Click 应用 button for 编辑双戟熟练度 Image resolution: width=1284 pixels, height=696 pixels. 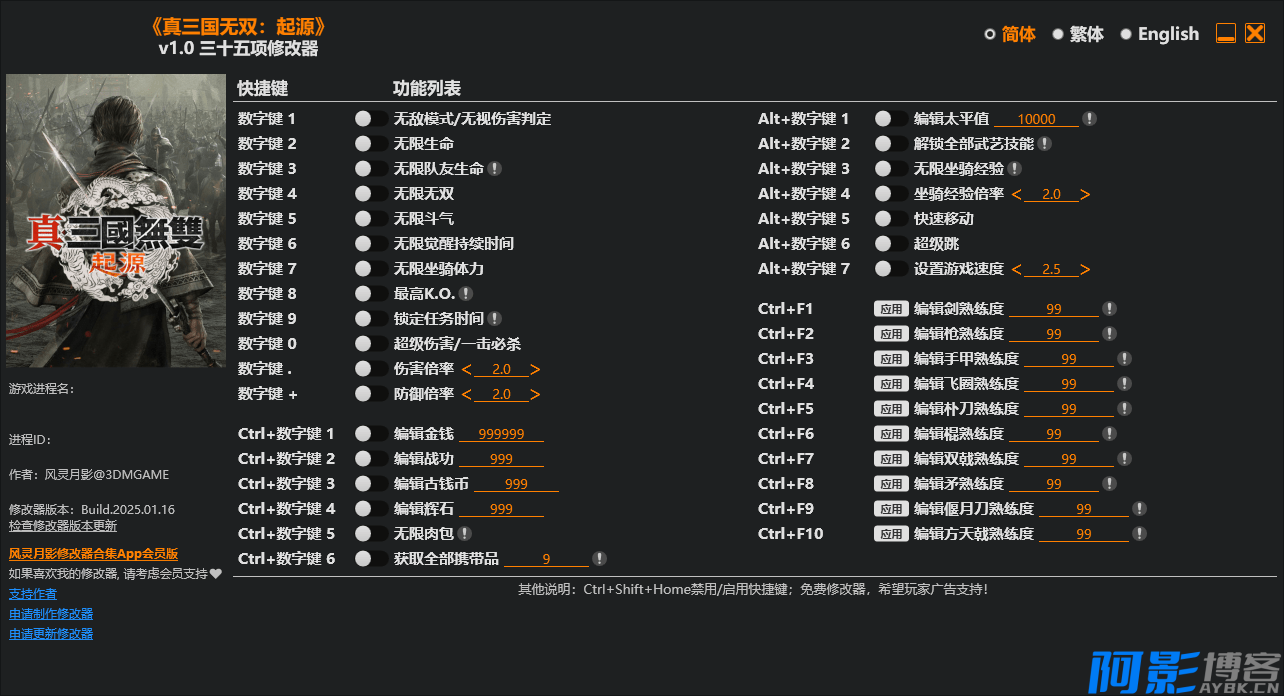click(x=891, y=459)
